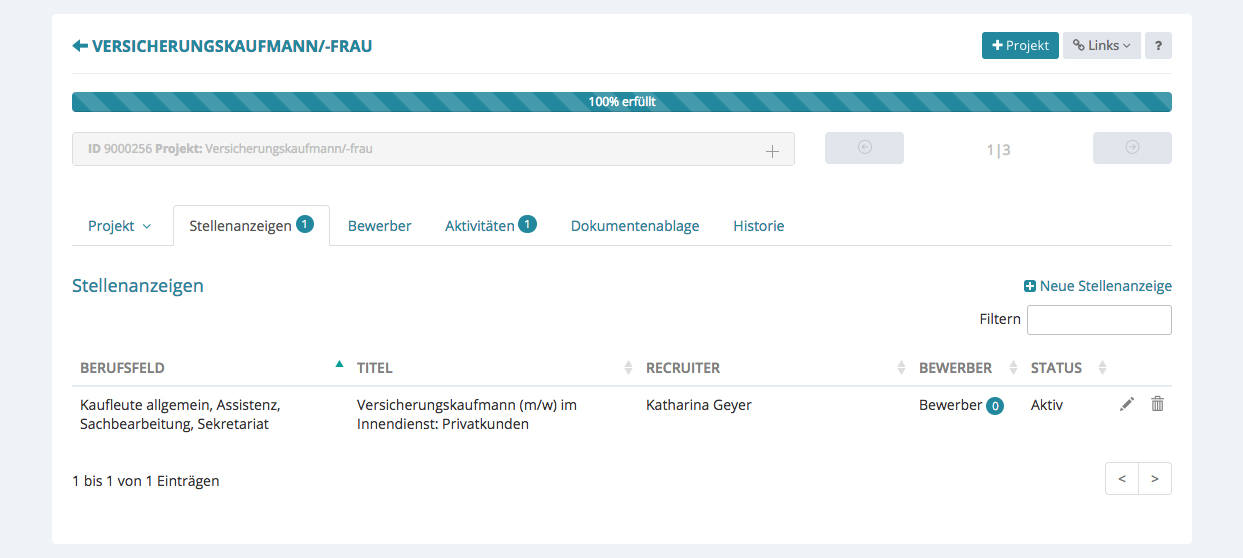
Task: Open the Dokumentenablage tab
Action: coord(634,226)
